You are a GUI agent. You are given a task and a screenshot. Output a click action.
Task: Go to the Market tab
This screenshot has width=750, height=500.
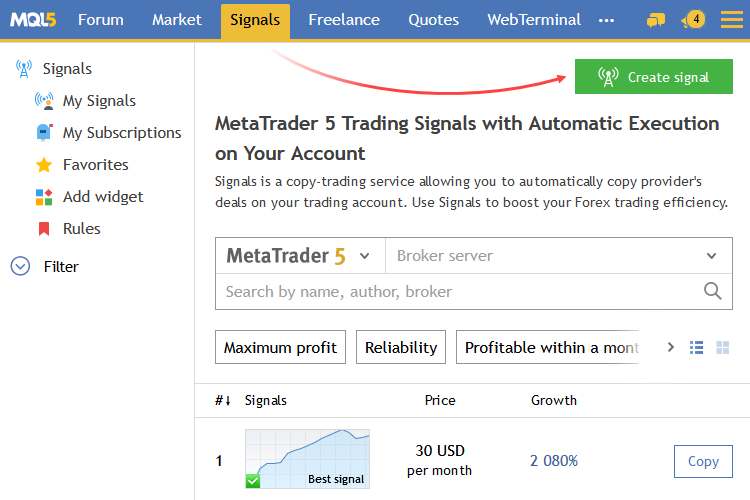tap(176, 20)
